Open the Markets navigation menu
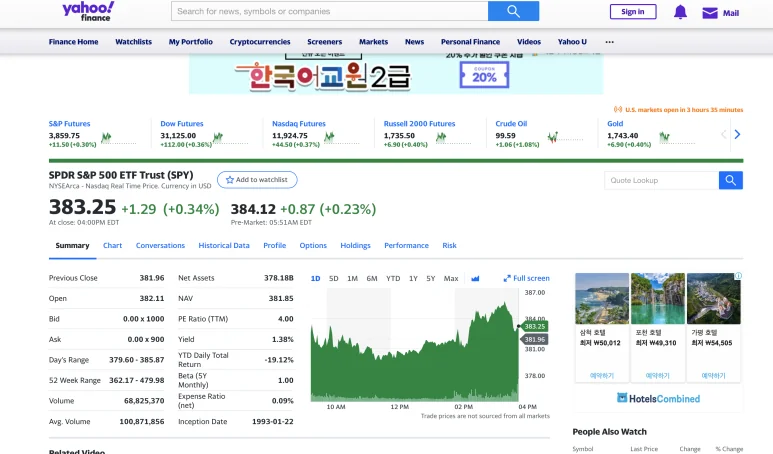The height and width of the screenshot is (454, 773). [x=373, y=42]
